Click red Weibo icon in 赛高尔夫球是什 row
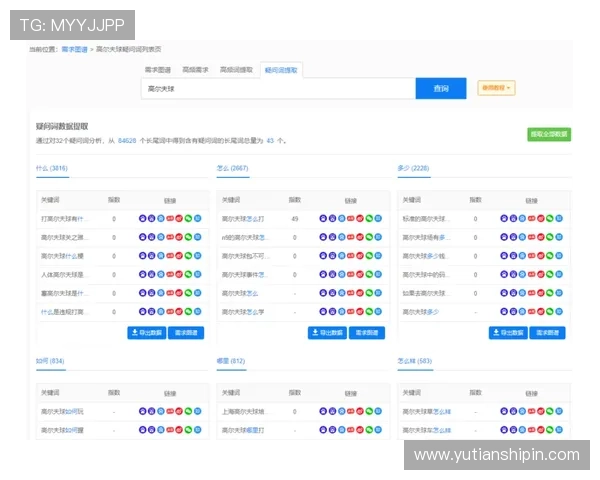The image size is (600, 480). 179,293
